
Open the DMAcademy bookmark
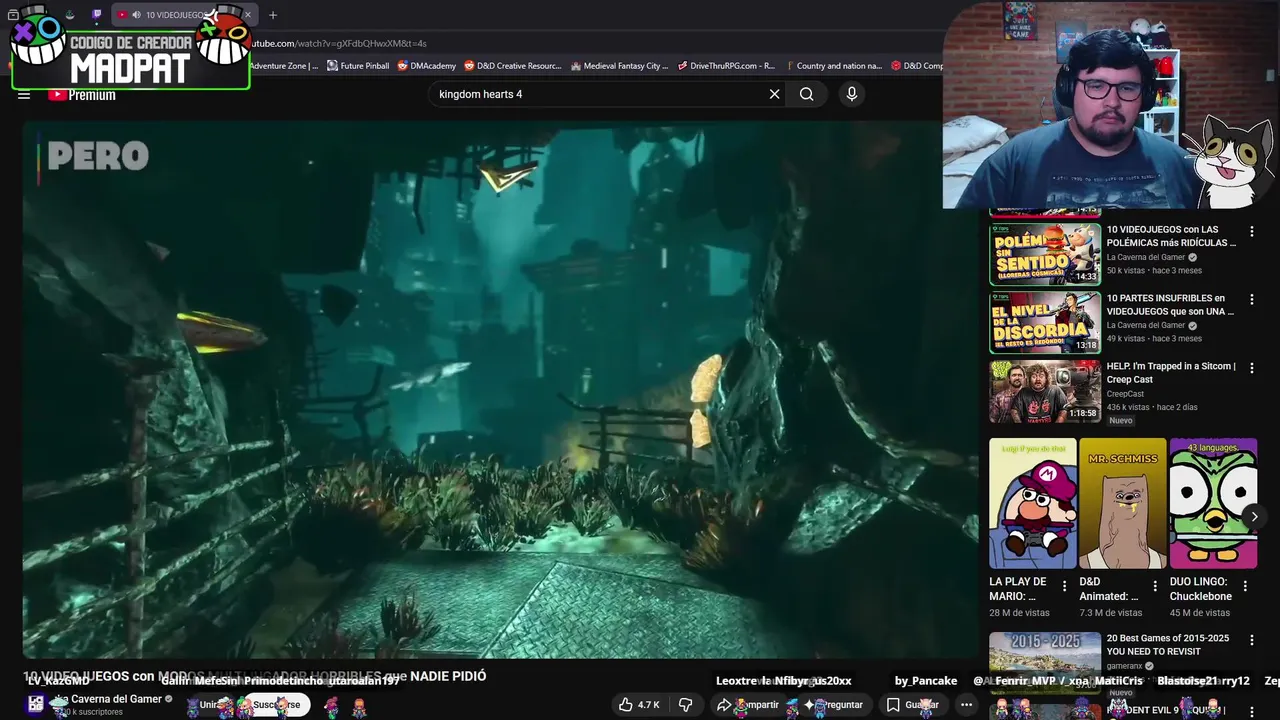pyautogui.click(x=427, y=66)
